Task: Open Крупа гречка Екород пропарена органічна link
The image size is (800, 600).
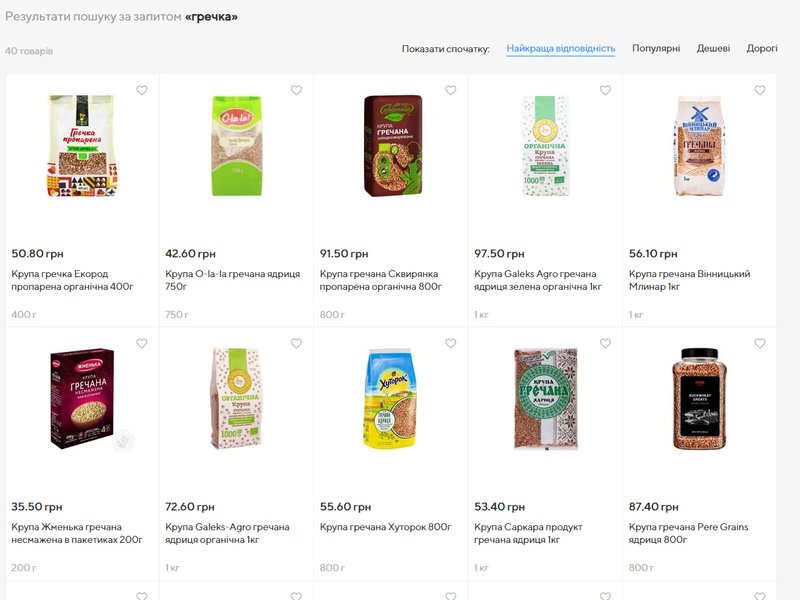Action: click(72, 280)
